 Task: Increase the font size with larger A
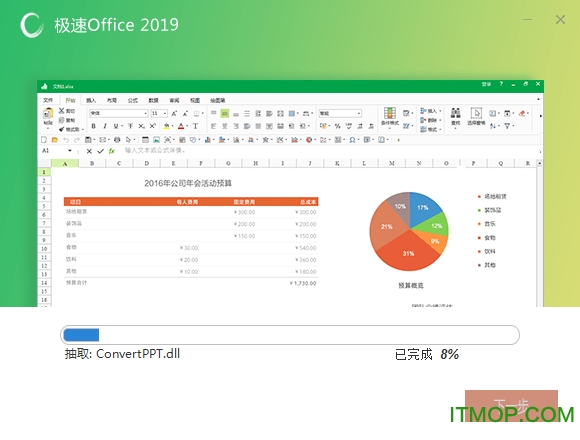tap(174, 114)
